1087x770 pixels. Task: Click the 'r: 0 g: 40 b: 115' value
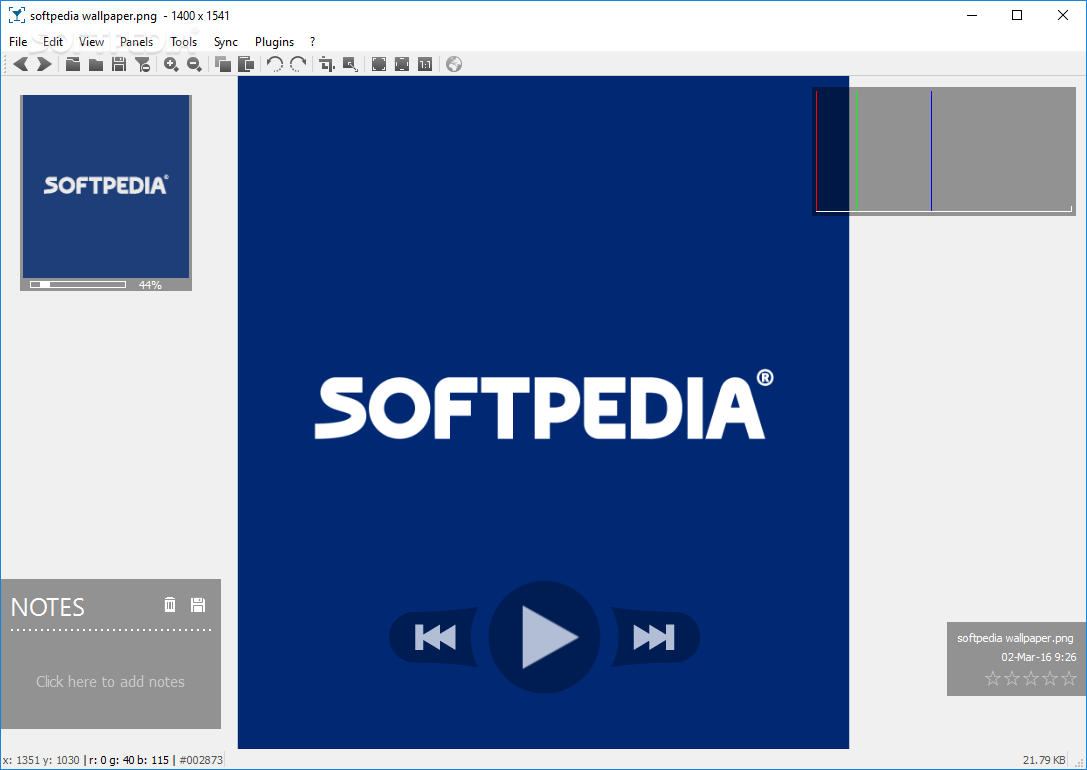129,760
